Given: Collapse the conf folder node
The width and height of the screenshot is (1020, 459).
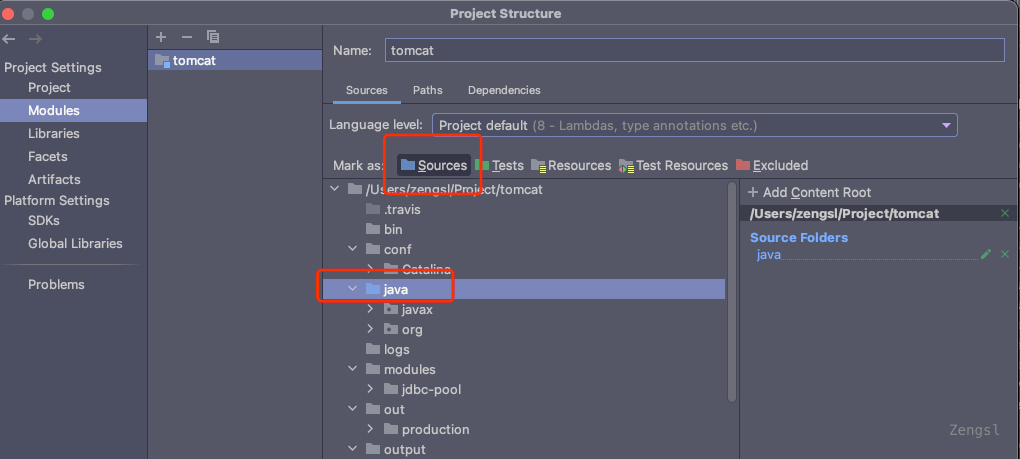Looking at the screenshot, I should [352, 249].
